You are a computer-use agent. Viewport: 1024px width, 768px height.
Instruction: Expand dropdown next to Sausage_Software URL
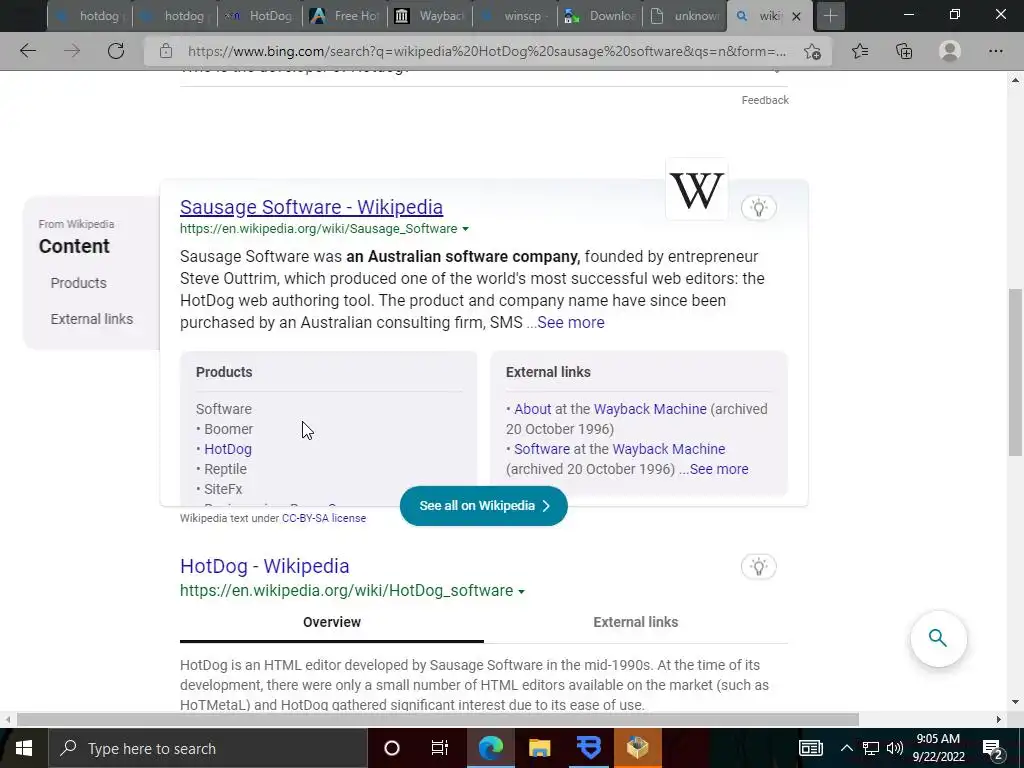pos(465,229)
